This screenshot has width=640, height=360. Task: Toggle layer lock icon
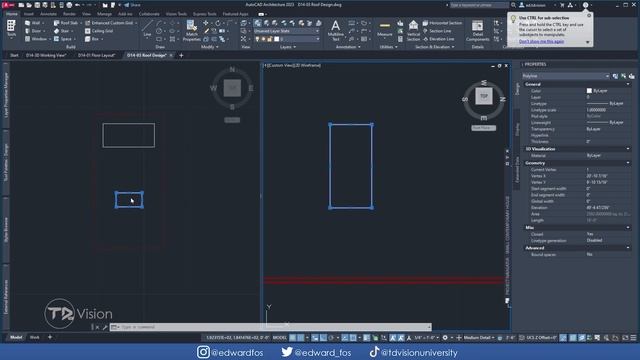tap(269, 39)
